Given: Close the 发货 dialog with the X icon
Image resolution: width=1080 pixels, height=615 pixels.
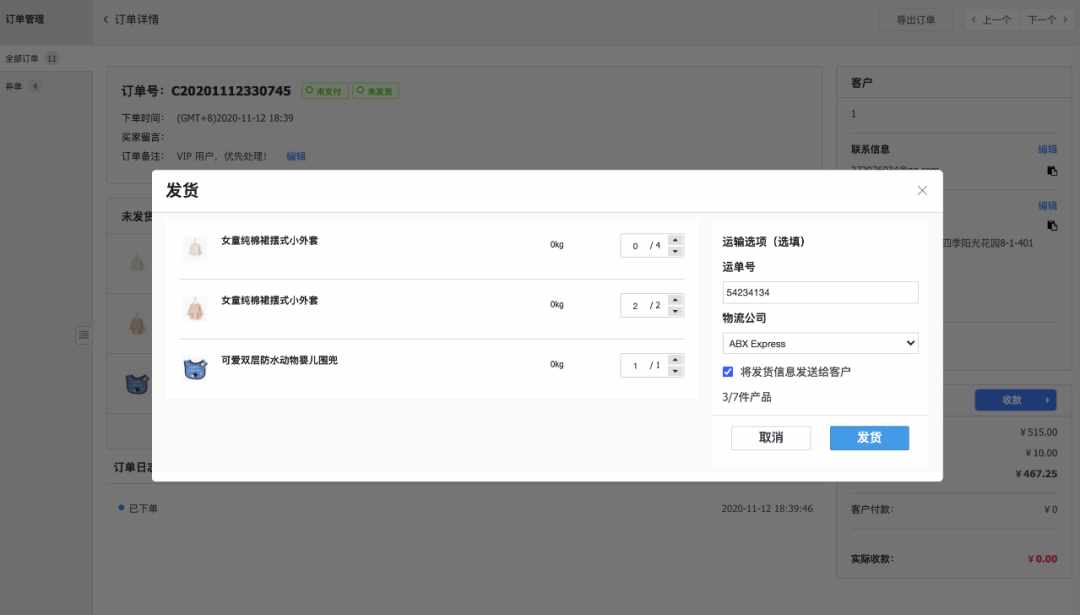Looking at the screenshot, I should [922, 191].
